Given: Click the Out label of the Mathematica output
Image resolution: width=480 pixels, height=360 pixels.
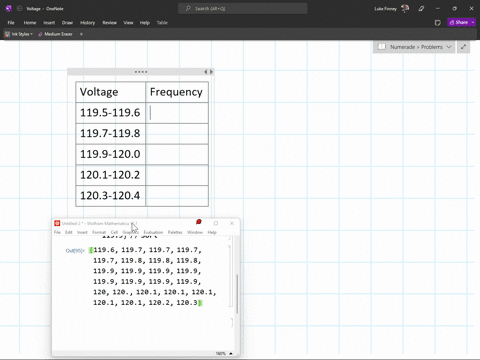Looking at the screenshot, I should click(x=75, y=251).
